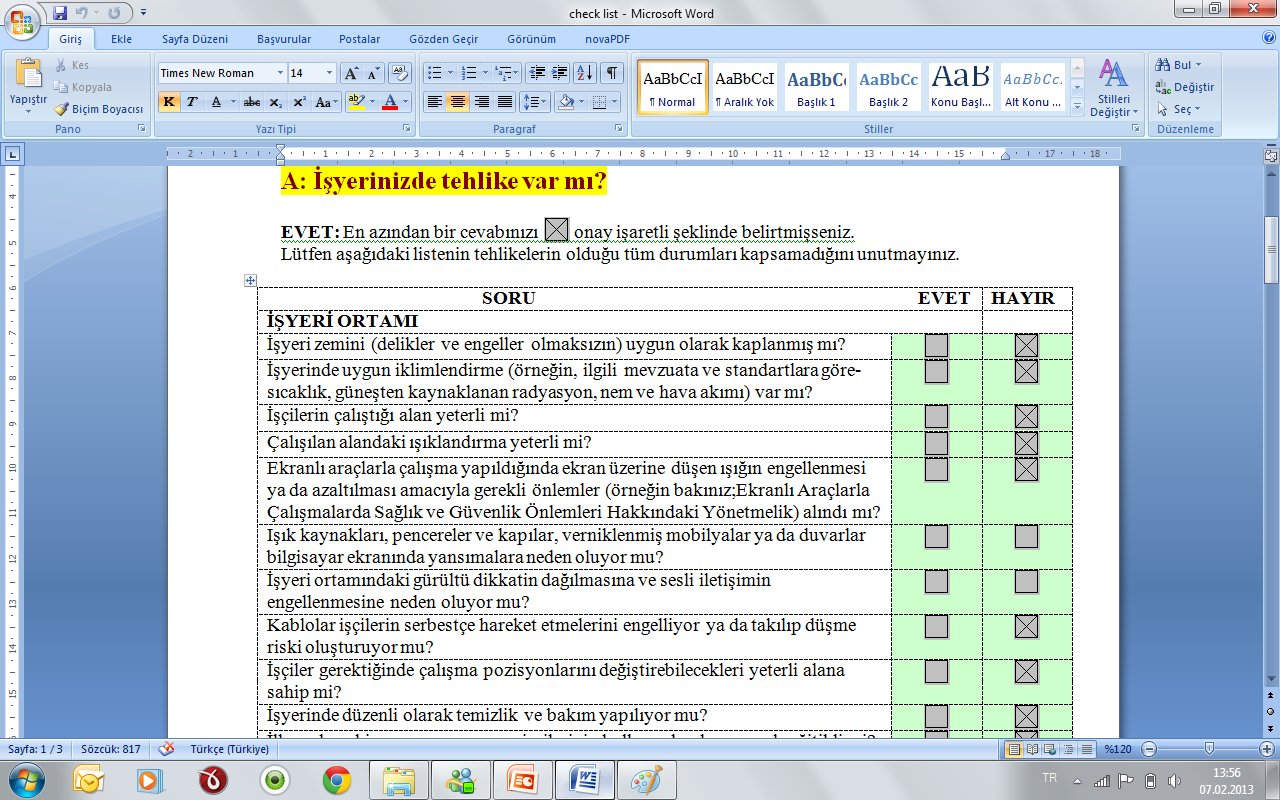The height and width of the screenshot is (800, 1280).
Task: Open the Gözden Geçir tab
Action: pyautogui.click(x=443, y=39)
